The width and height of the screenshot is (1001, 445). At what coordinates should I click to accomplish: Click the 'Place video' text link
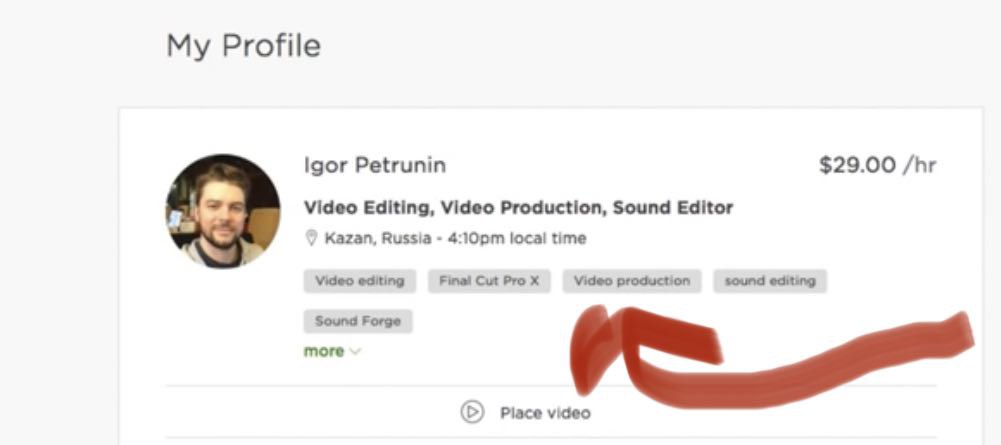point(545,413)
